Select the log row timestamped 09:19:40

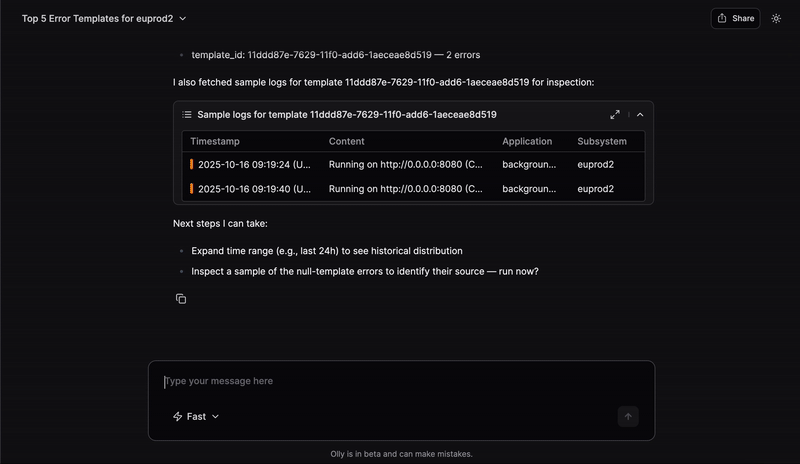(x=413, y=189)
